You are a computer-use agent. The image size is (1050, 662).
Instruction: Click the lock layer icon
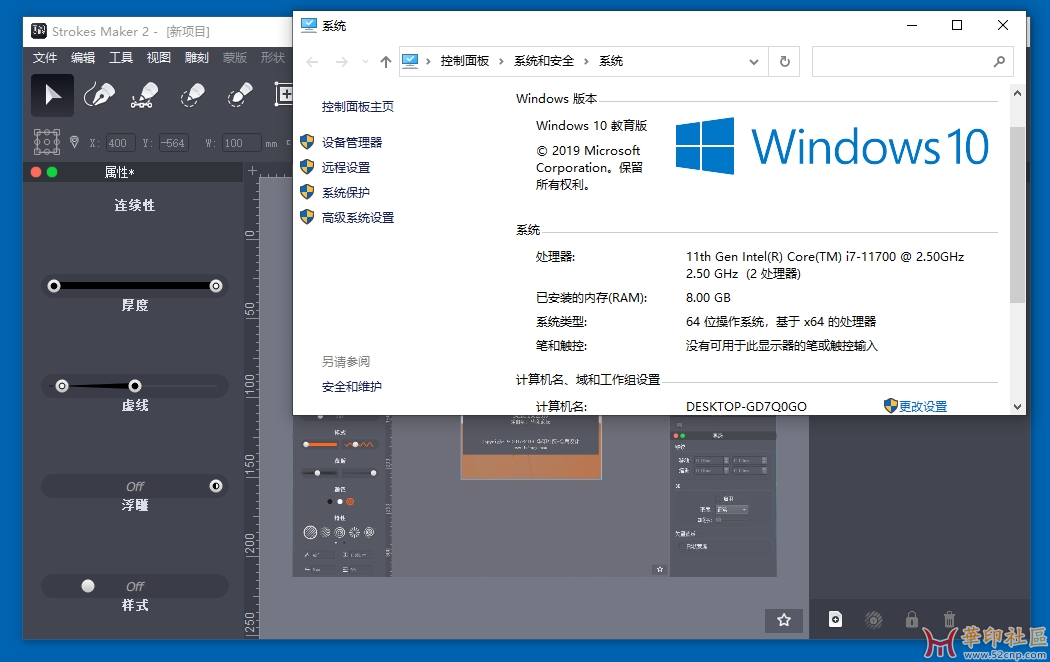[x=912, y=620]
